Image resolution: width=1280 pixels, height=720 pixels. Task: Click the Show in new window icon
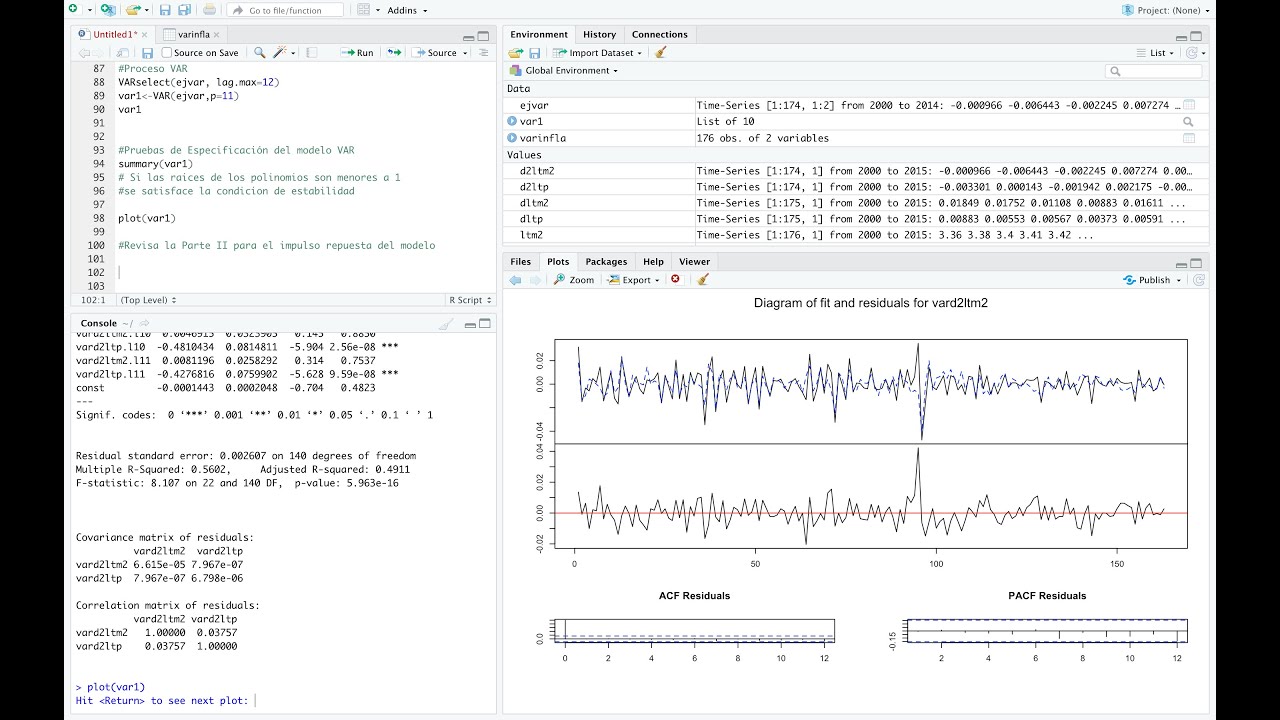[x=123, y=53]
